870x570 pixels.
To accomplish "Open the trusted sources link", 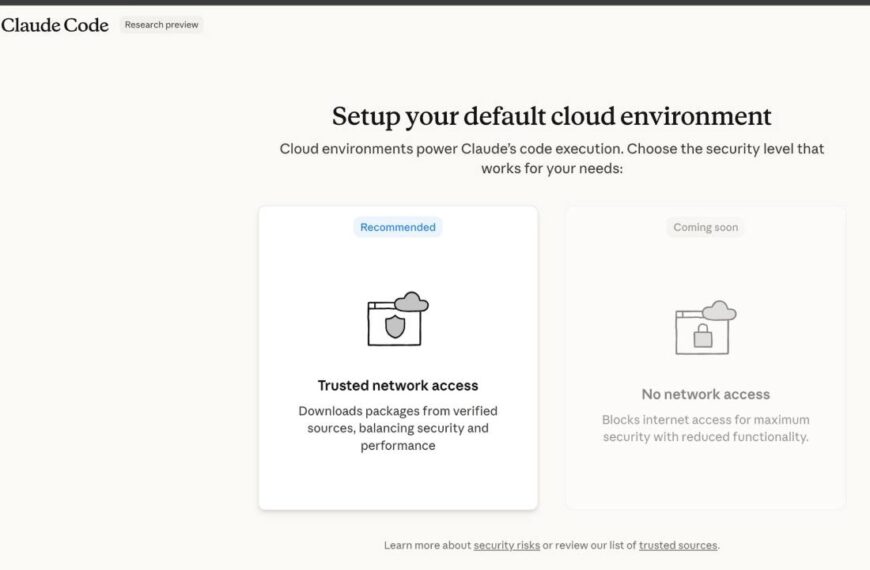I will [677, 545].
